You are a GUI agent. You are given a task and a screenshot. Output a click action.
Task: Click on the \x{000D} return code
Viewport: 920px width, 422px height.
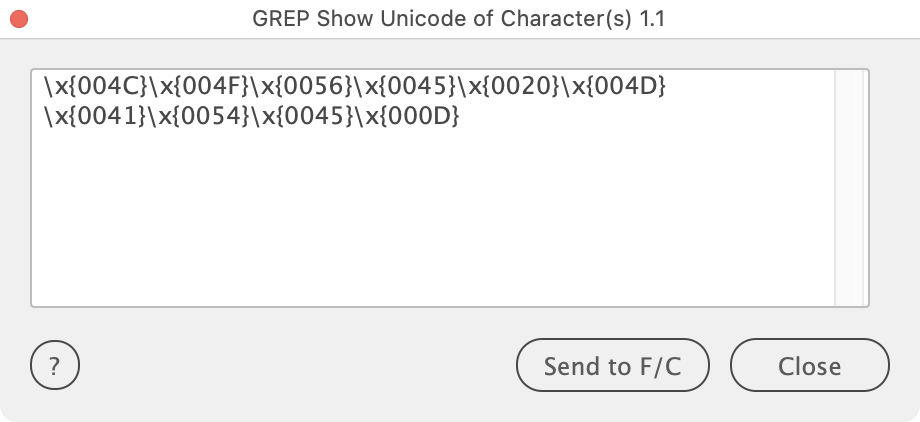tap(407, 117)
